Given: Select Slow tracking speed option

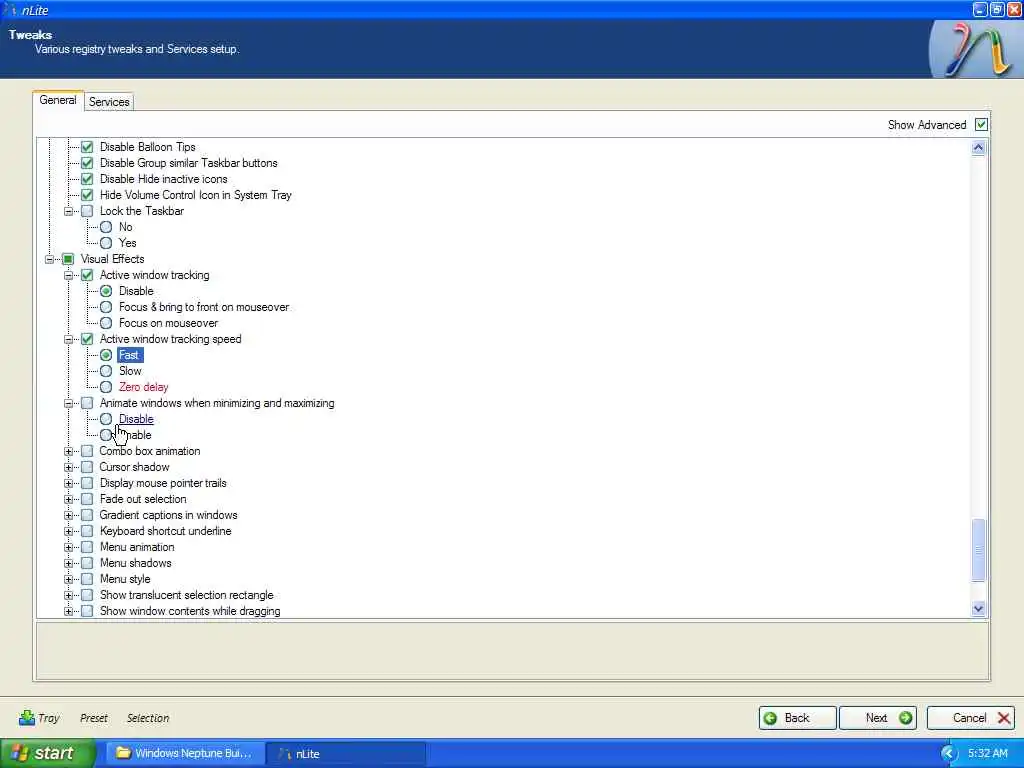Looking at the screenshot, I should point(106,371).
